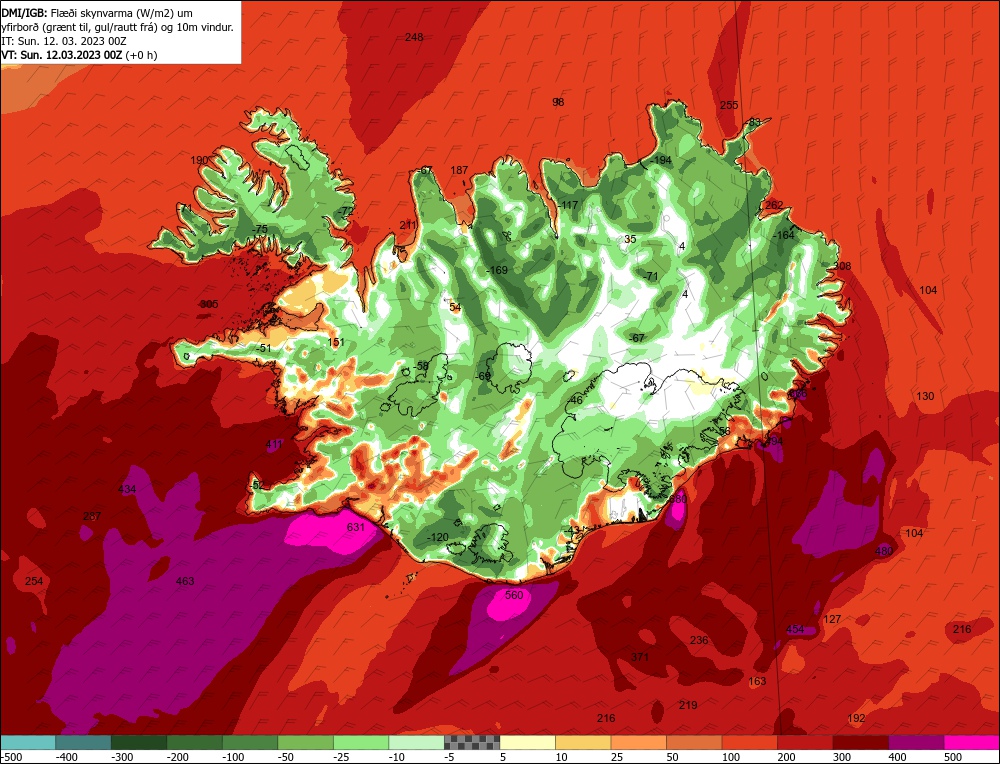This screenshot has height=764, width=1000.
Task: Click the map value 211
Action: tap(408, 225)
